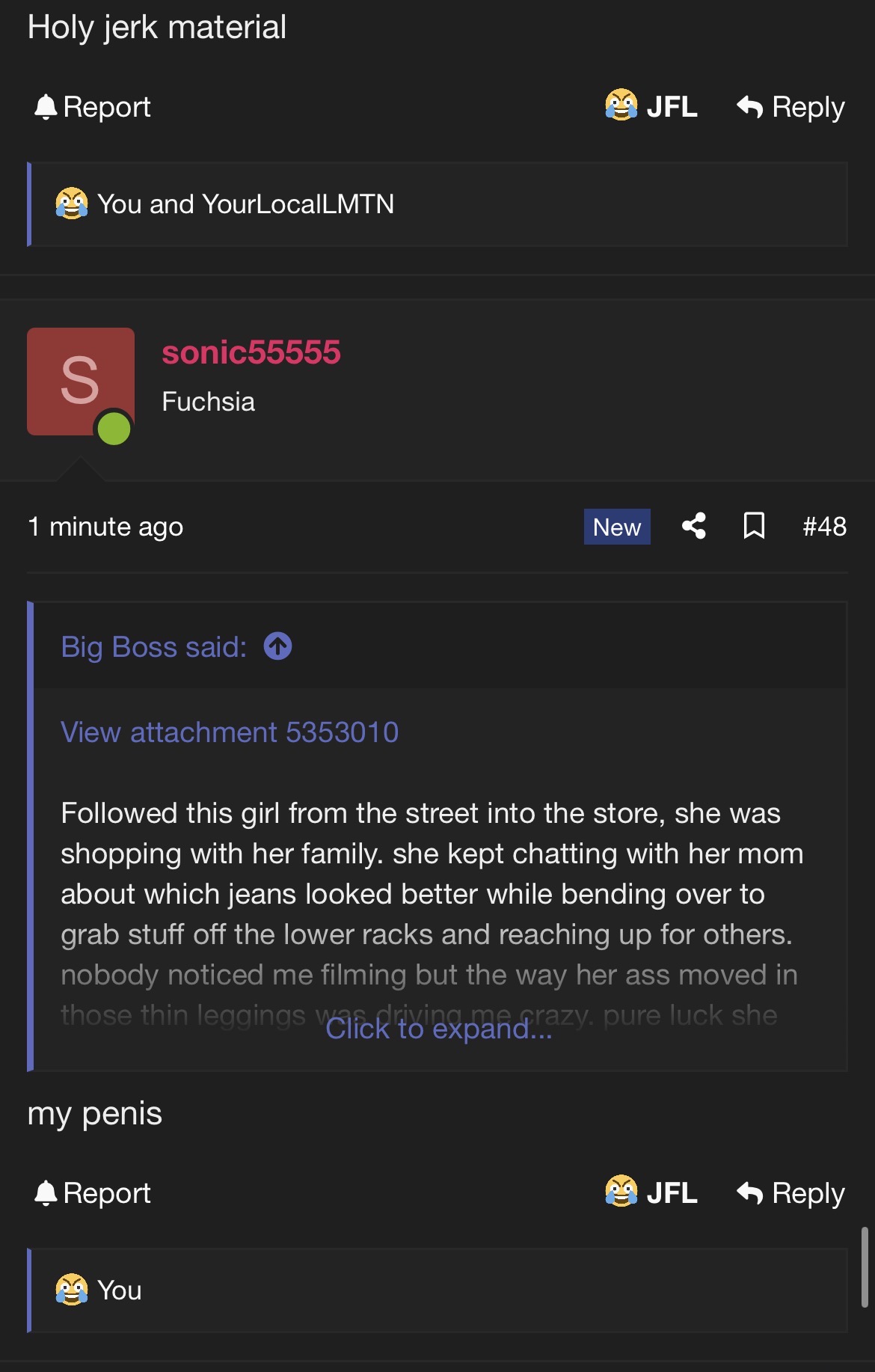
Task: Open 'View attachment 5353010' link
Action: tap(230, 732)
